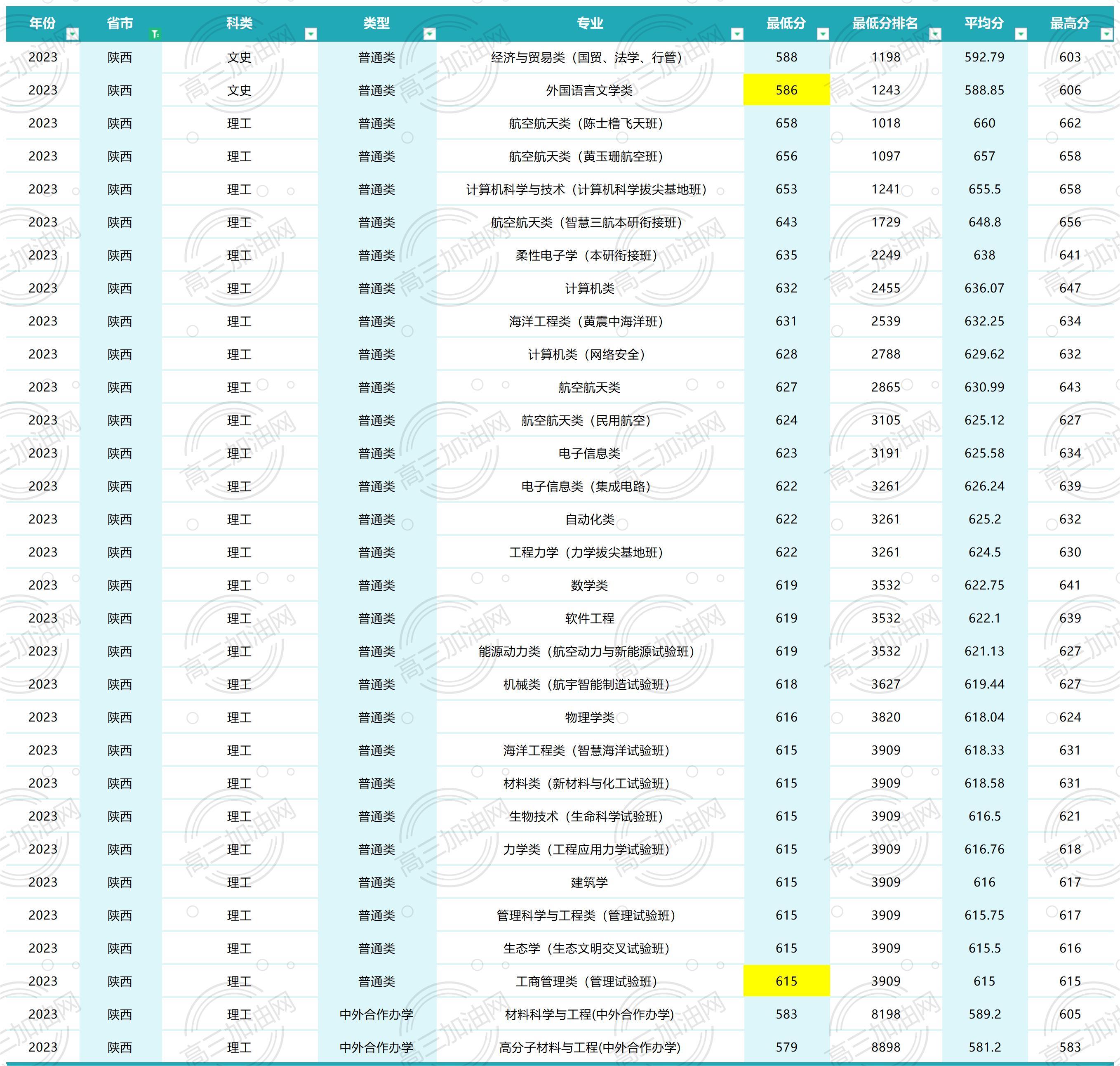This screenshot has width=1120, height=1066.
Task: Click the 航空航天类（陈士橹飞天班） cell
Action: [x=590, y=123]
